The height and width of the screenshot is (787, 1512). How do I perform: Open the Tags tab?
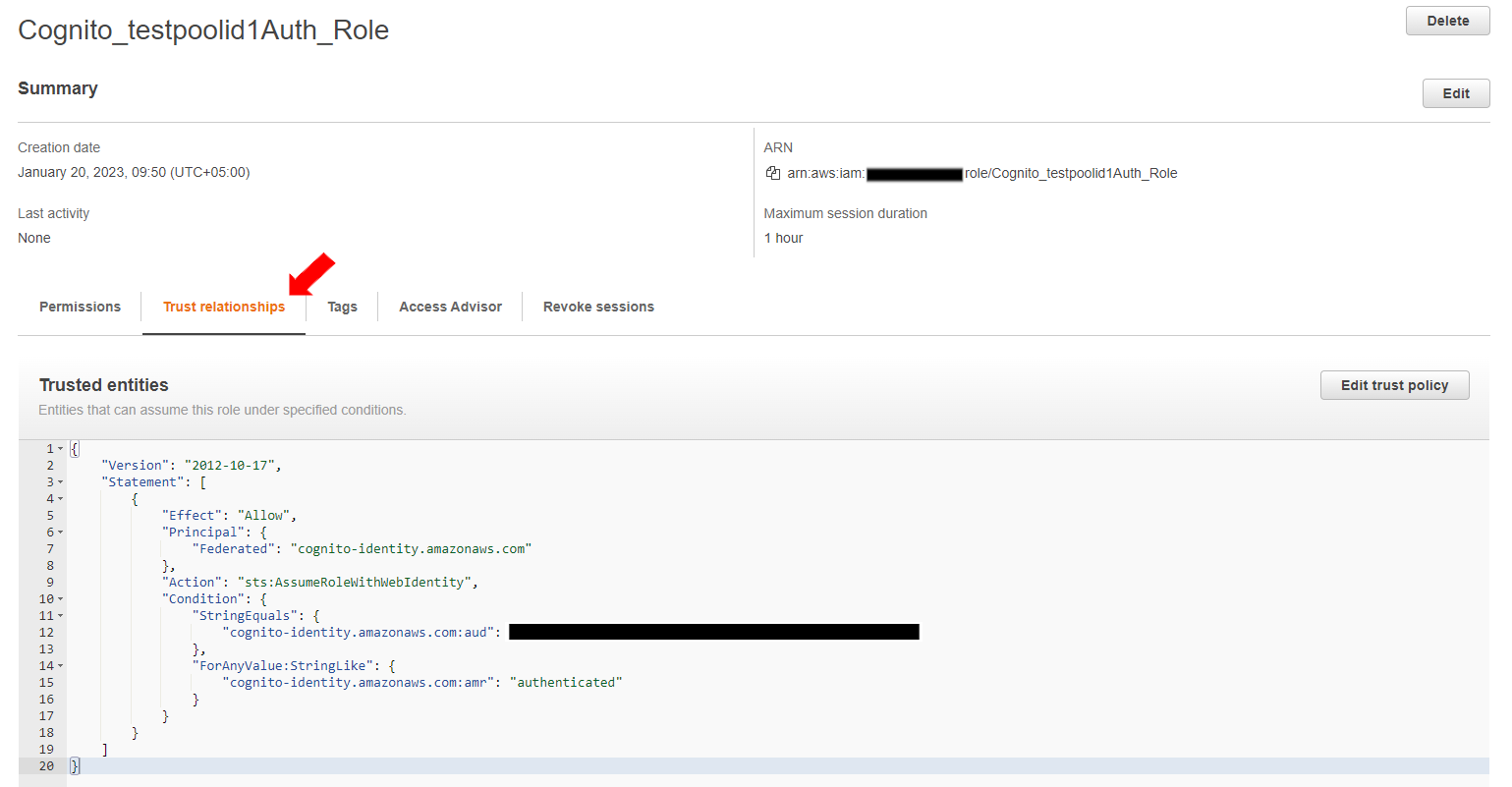coord(342,307)
